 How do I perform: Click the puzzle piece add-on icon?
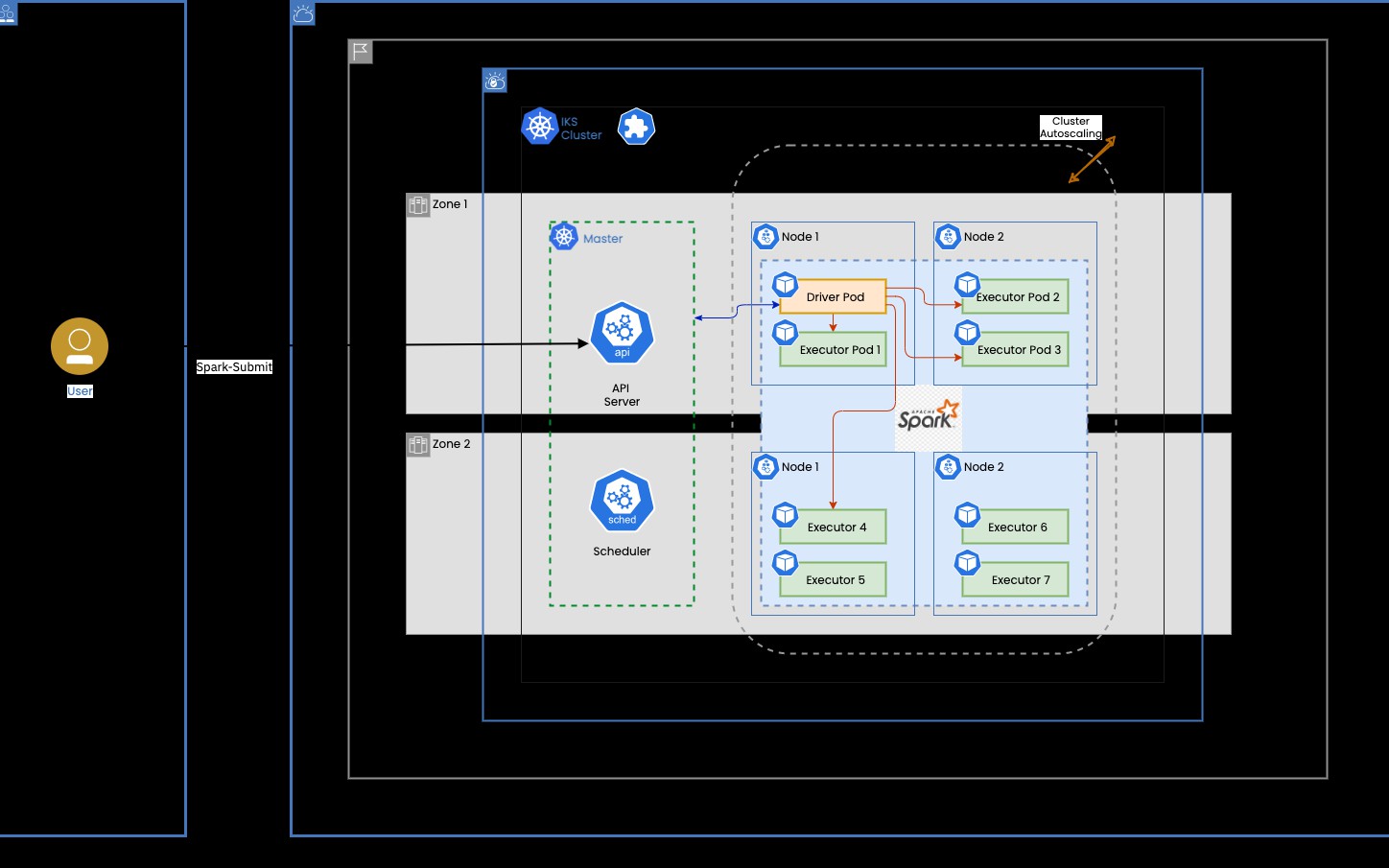636,127
